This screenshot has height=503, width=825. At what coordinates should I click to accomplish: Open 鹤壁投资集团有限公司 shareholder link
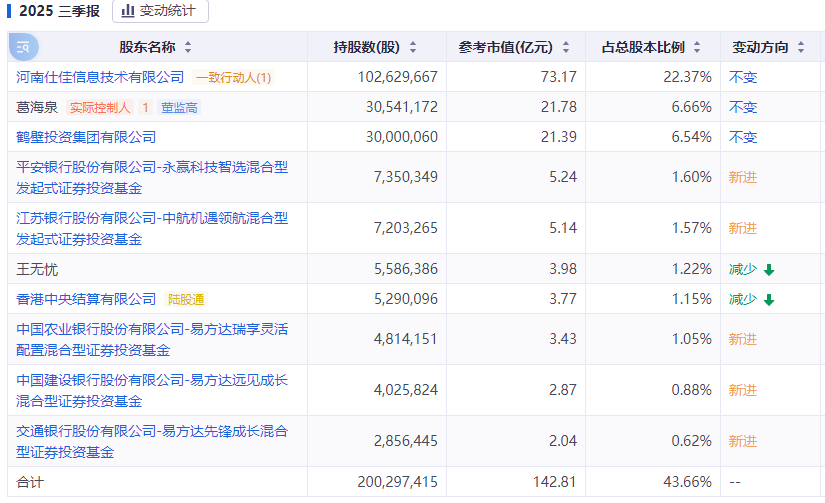point(87,137)
